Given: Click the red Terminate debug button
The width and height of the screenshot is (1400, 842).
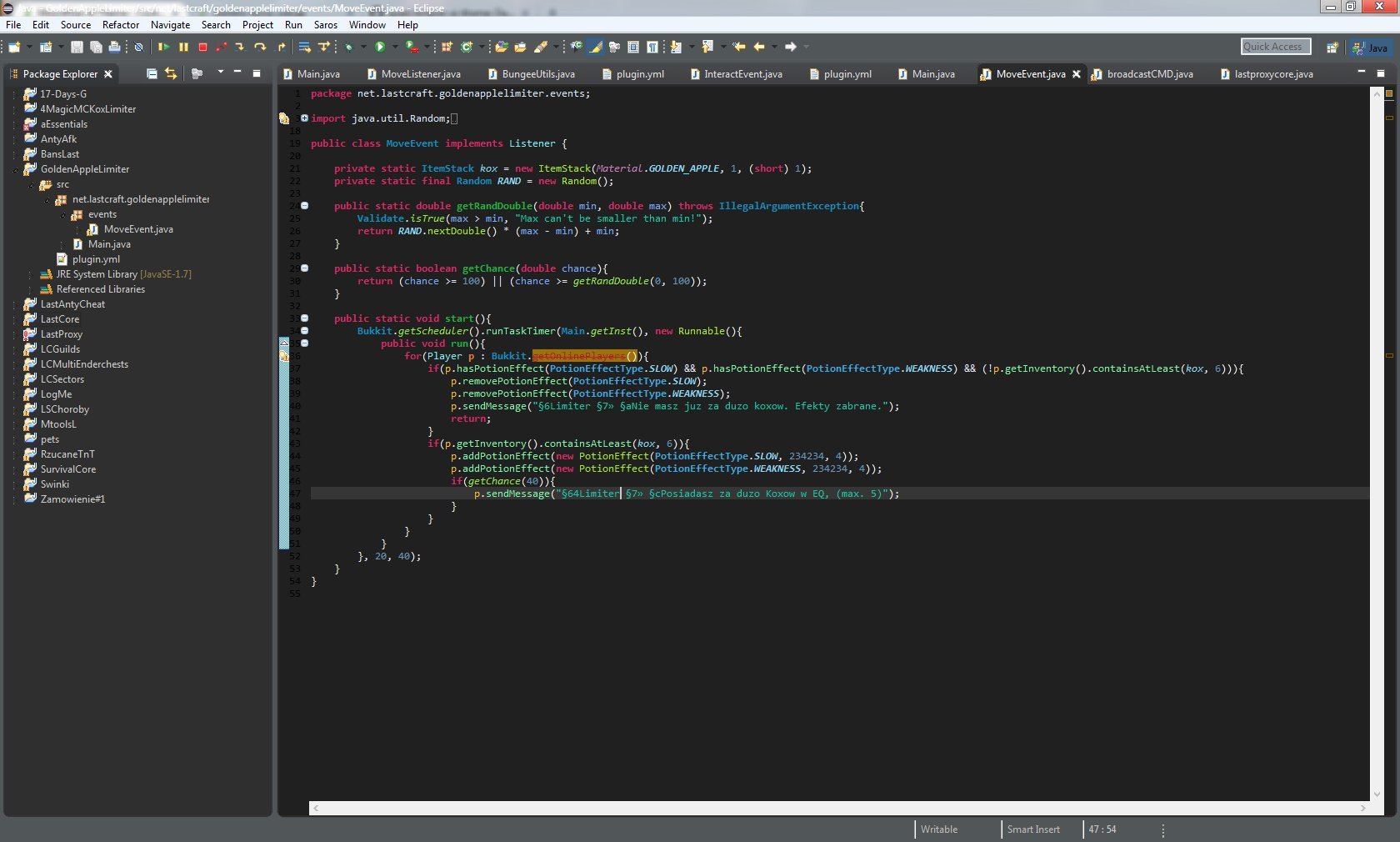Looking at the screenshot, I should [202, 48].
